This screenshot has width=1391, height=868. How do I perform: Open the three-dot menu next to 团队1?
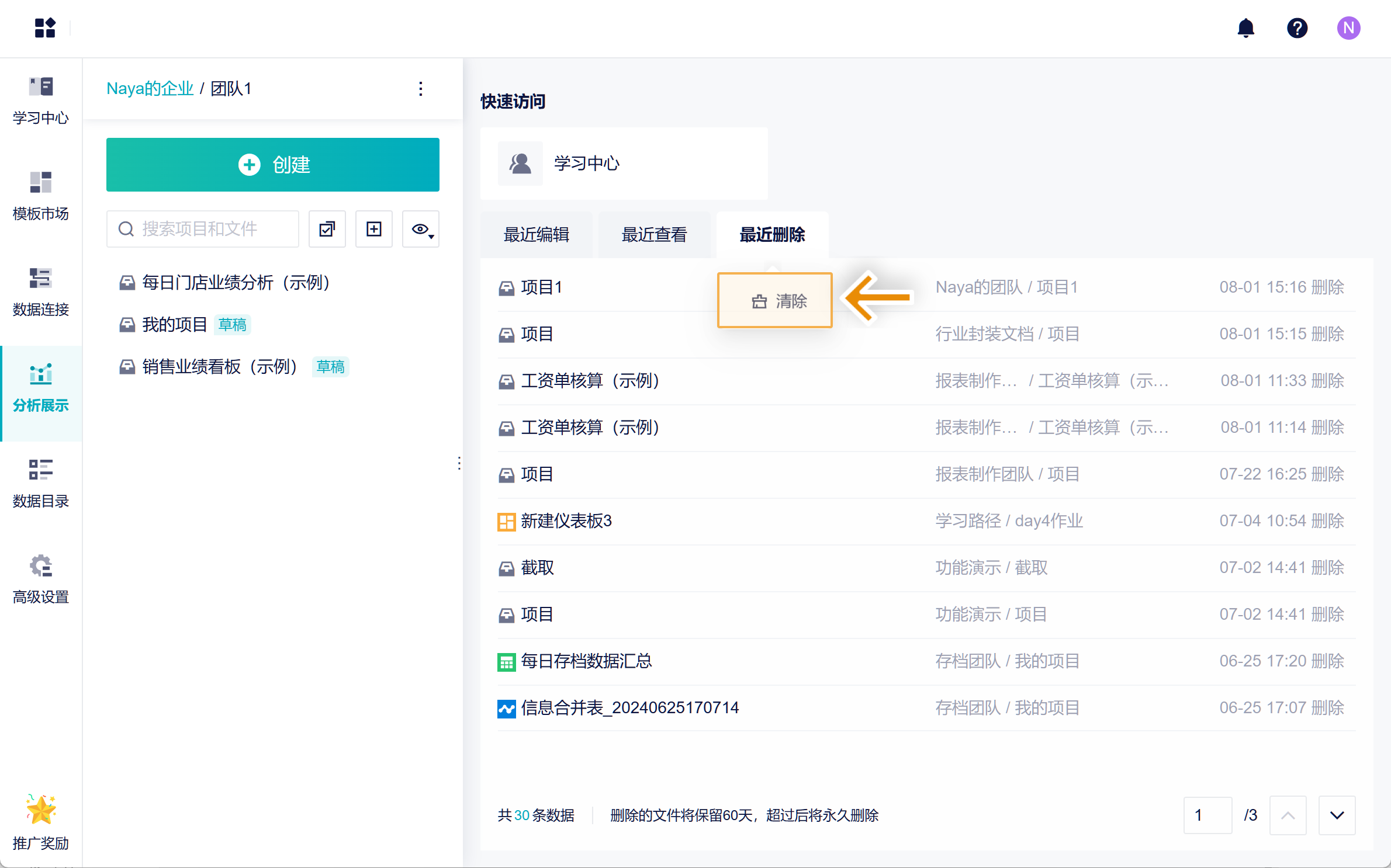(421, 89)
